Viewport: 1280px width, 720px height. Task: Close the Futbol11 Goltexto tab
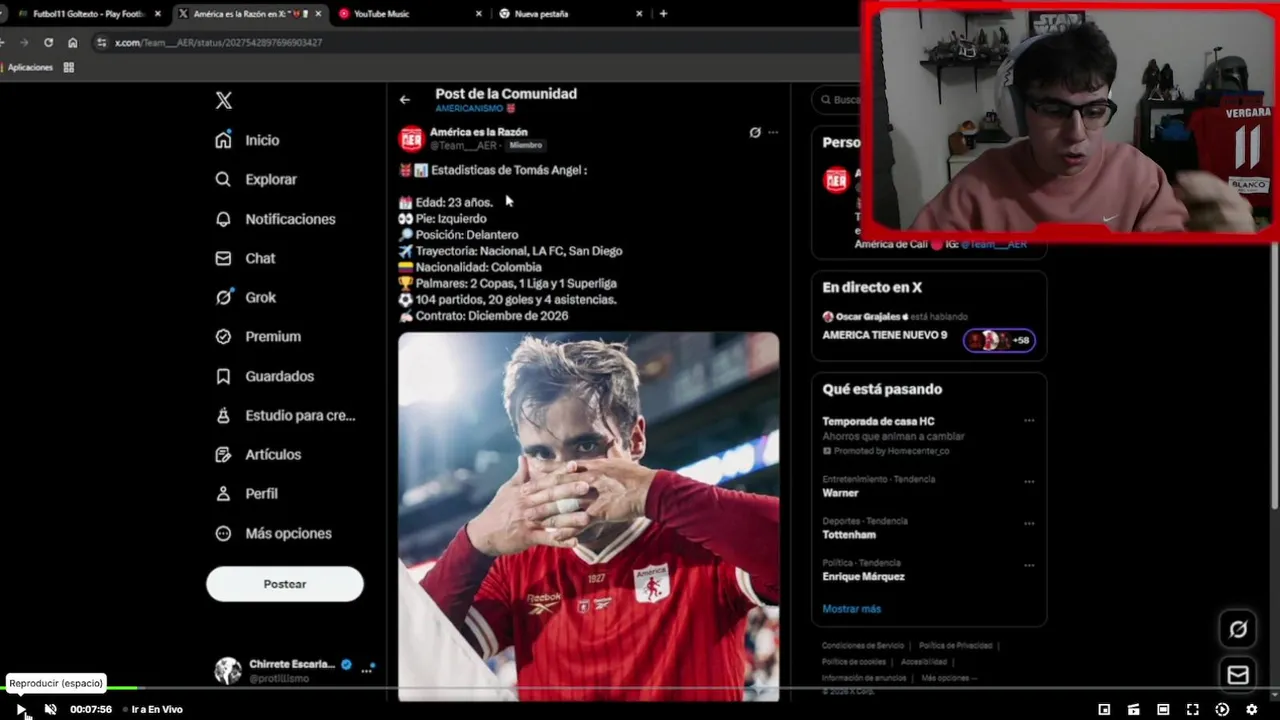158,14
